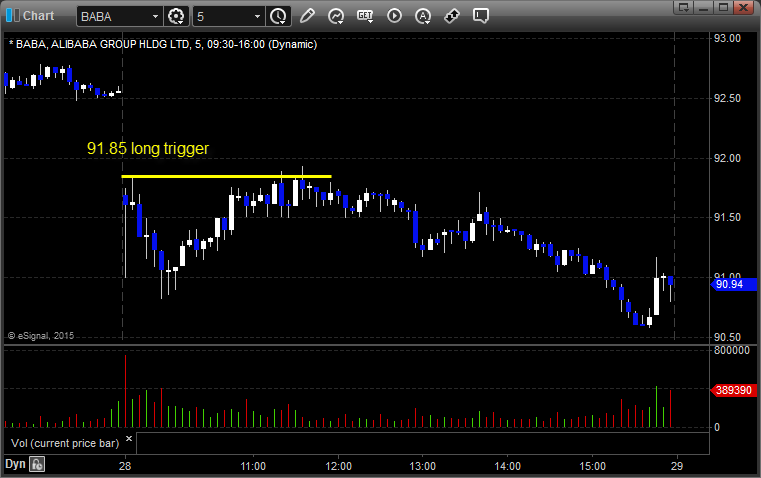Select the yellow trigger line
The height and width of the screenshot is (478, 761).
coord(226,176)
